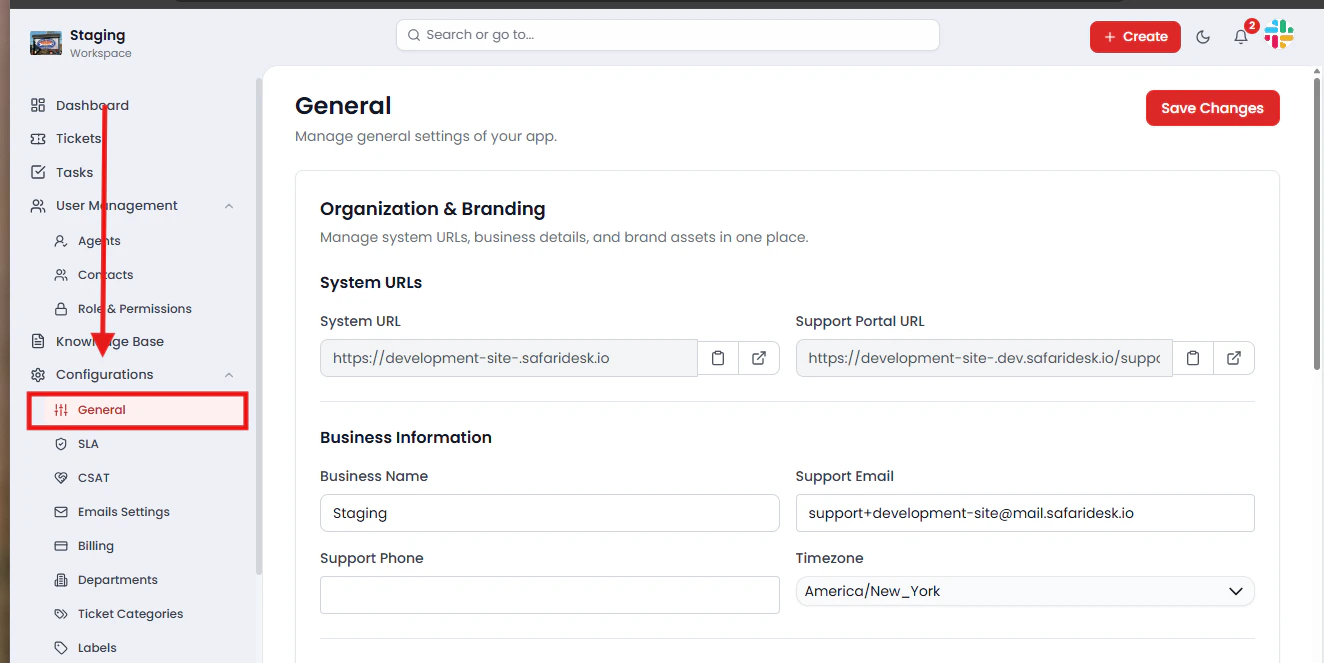Click the Staging workspace logo
Screen dimensions: 1324x663
pyautogui.click(x=46, y=43)
